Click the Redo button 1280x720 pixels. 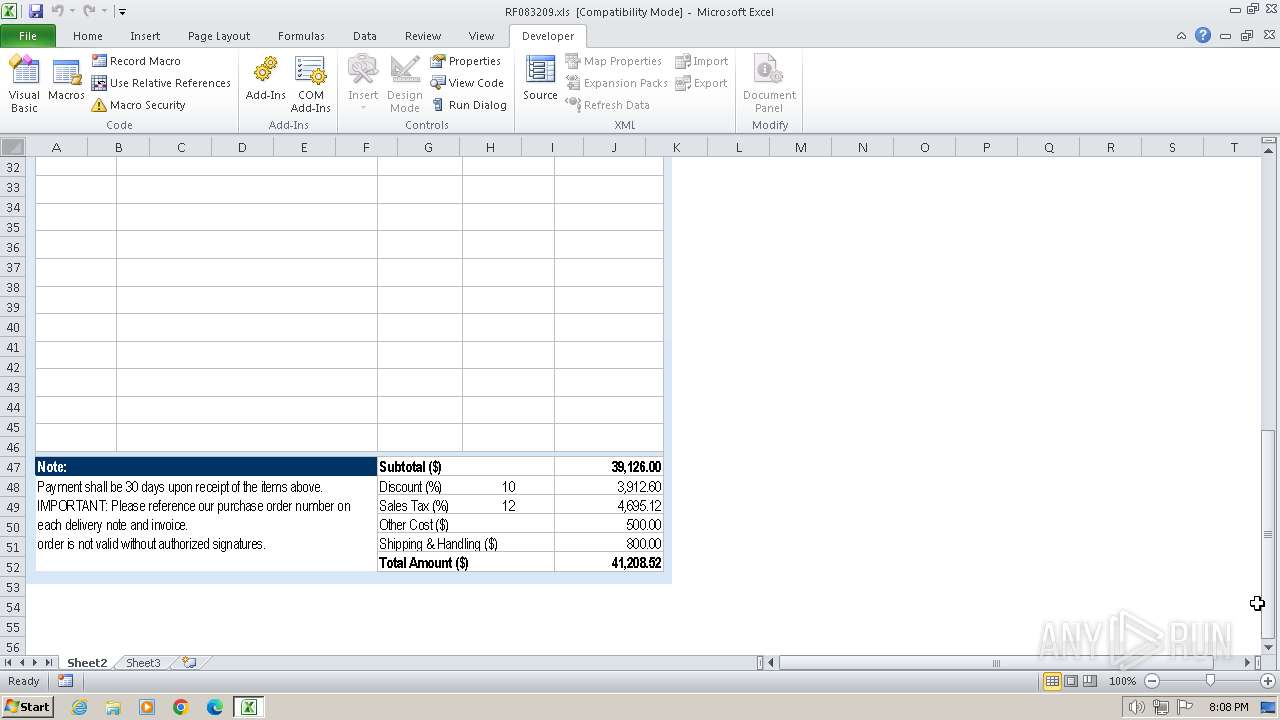point(89,11)
